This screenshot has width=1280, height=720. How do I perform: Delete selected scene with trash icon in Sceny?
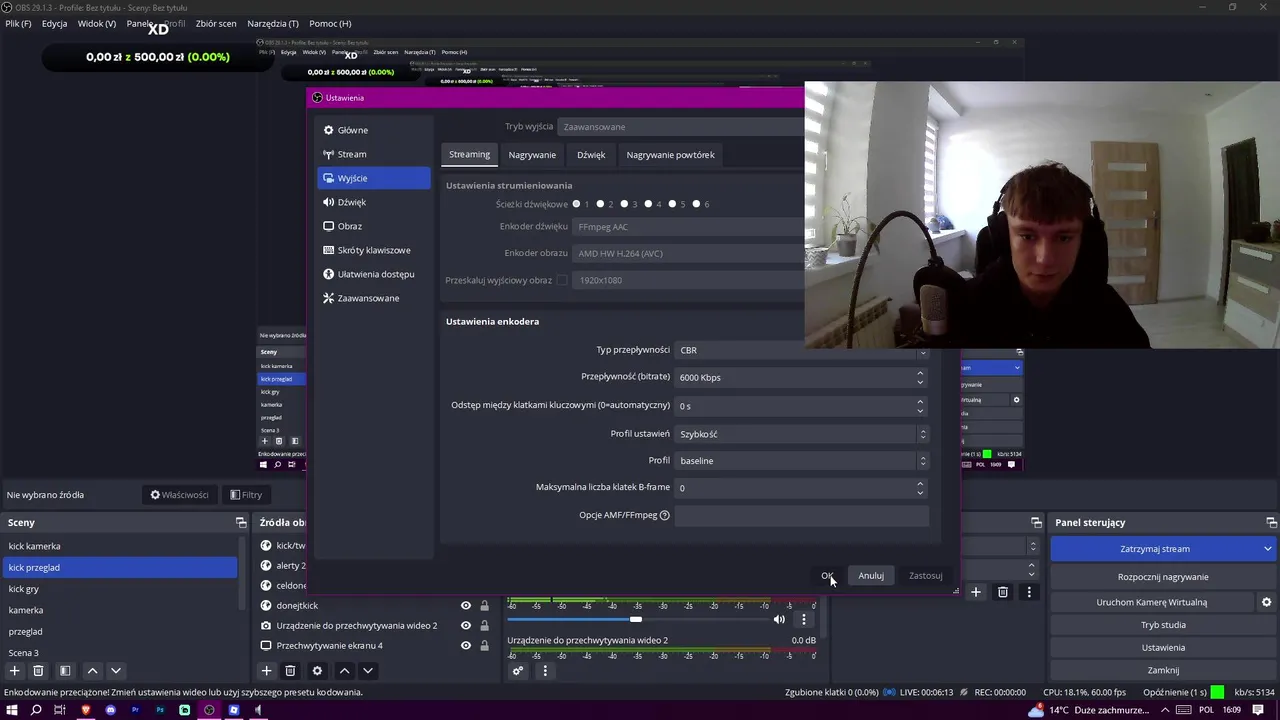click(38, 671)
